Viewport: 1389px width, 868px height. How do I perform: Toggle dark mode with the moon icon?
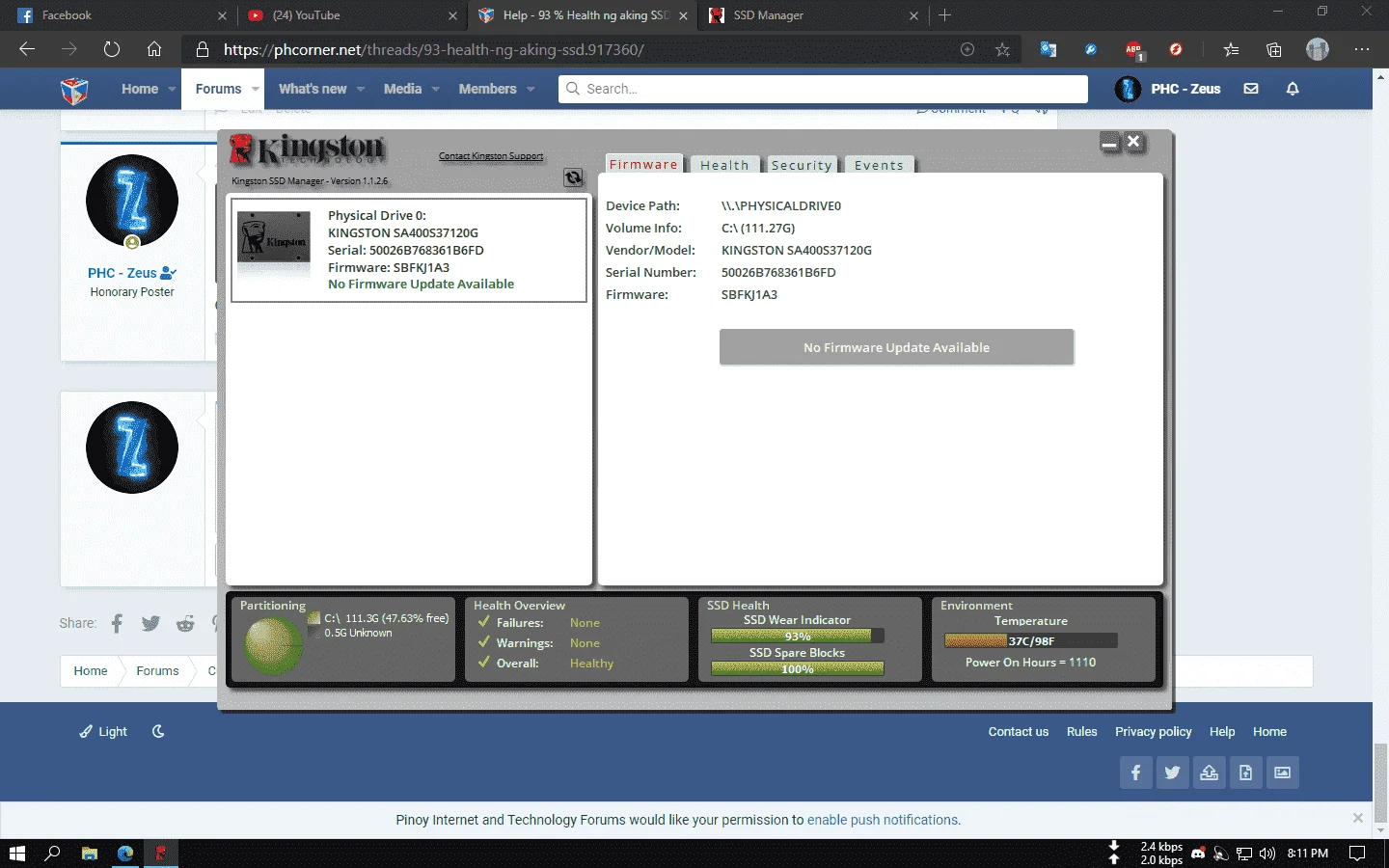pos(158,731)
